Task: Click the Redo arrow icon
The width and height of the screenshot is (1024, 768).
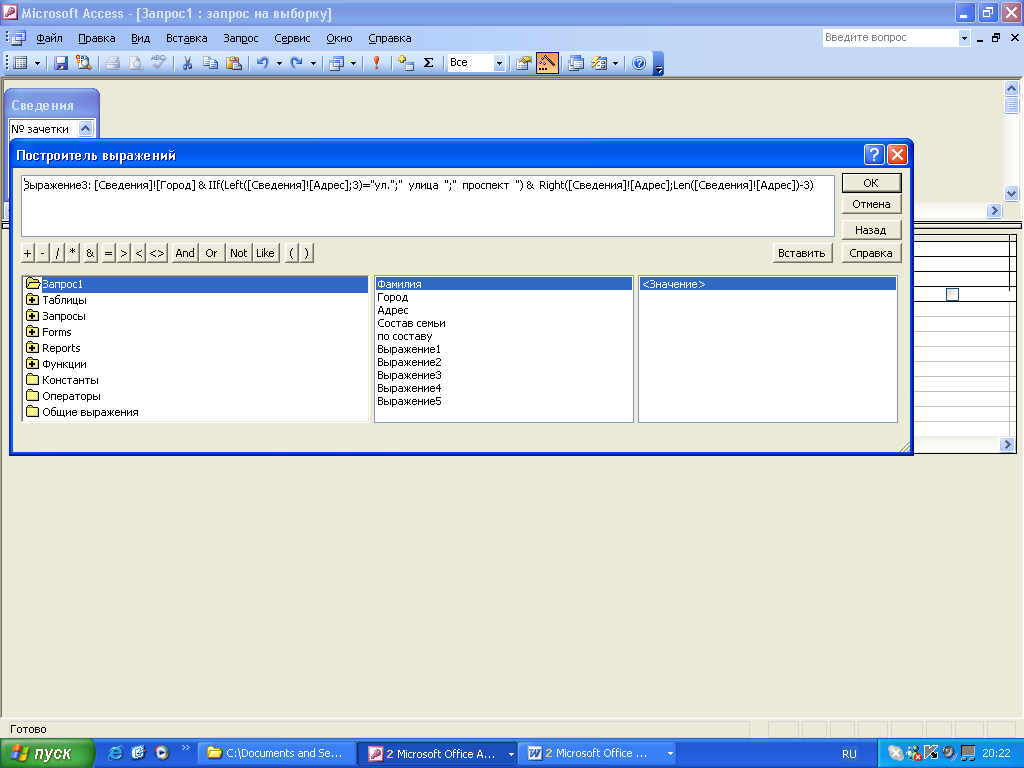Action: click(x=296, y=63)
